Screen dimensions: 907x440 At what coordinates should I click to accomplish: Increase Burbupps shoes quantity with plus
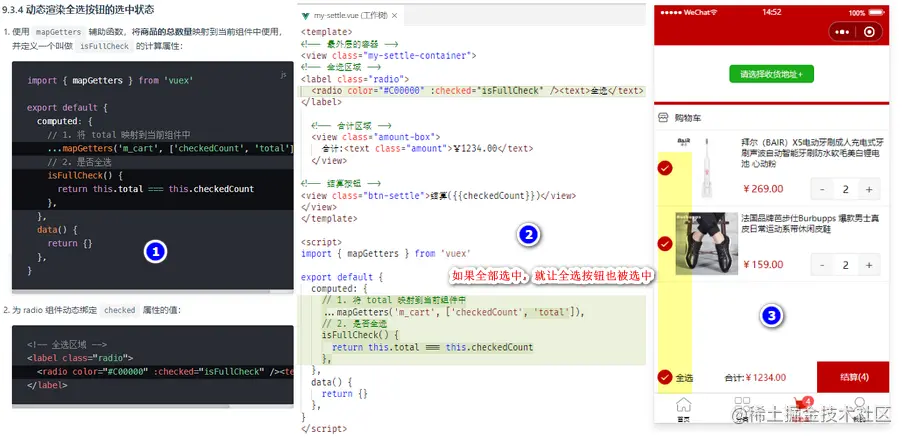(x=869, y=265)
